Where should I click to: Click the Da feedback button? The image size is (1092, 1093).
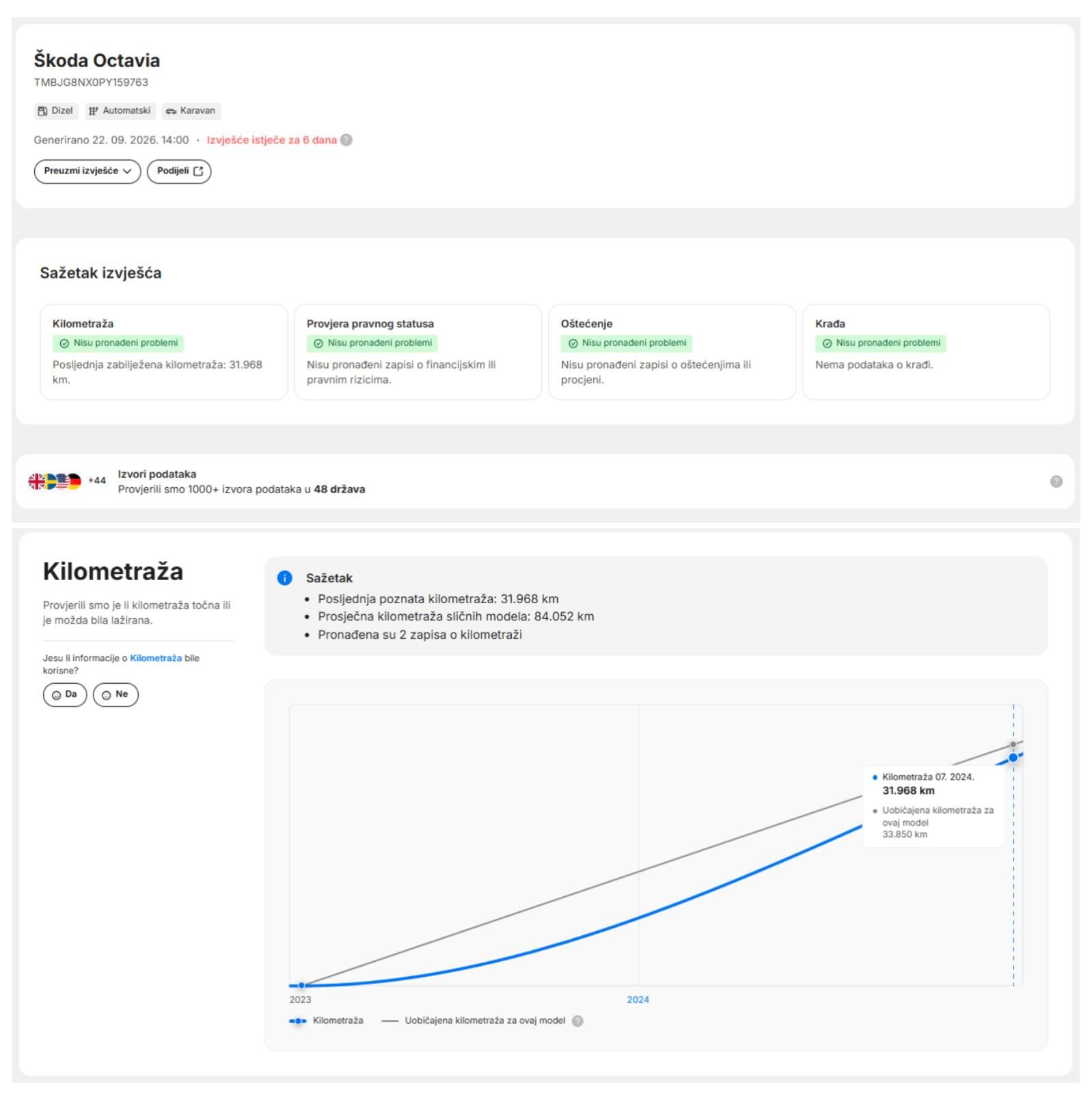click(x=65, y=695)
